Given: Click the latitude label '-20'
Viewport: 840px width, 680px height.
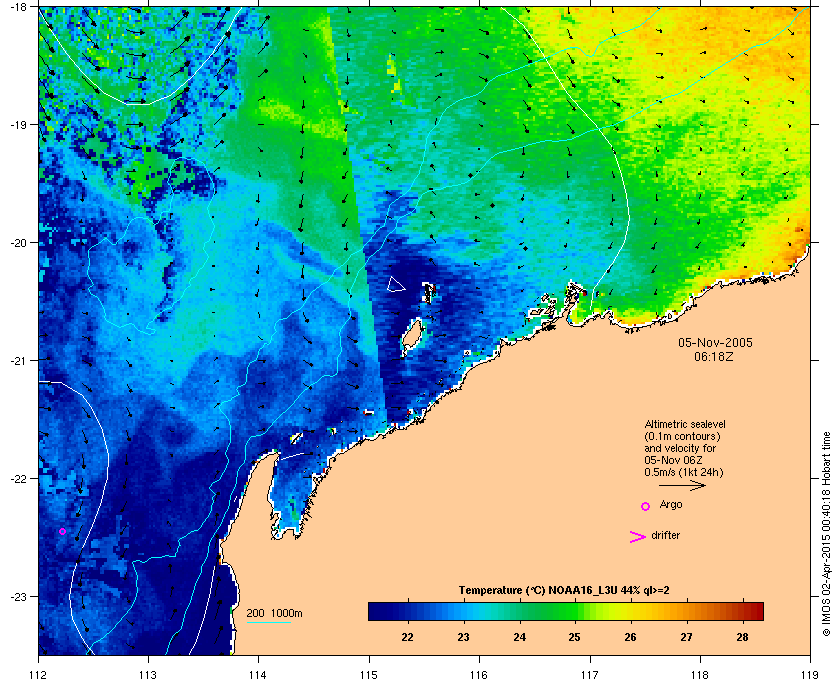Looking at the screenshot, I should pos(18,243).
